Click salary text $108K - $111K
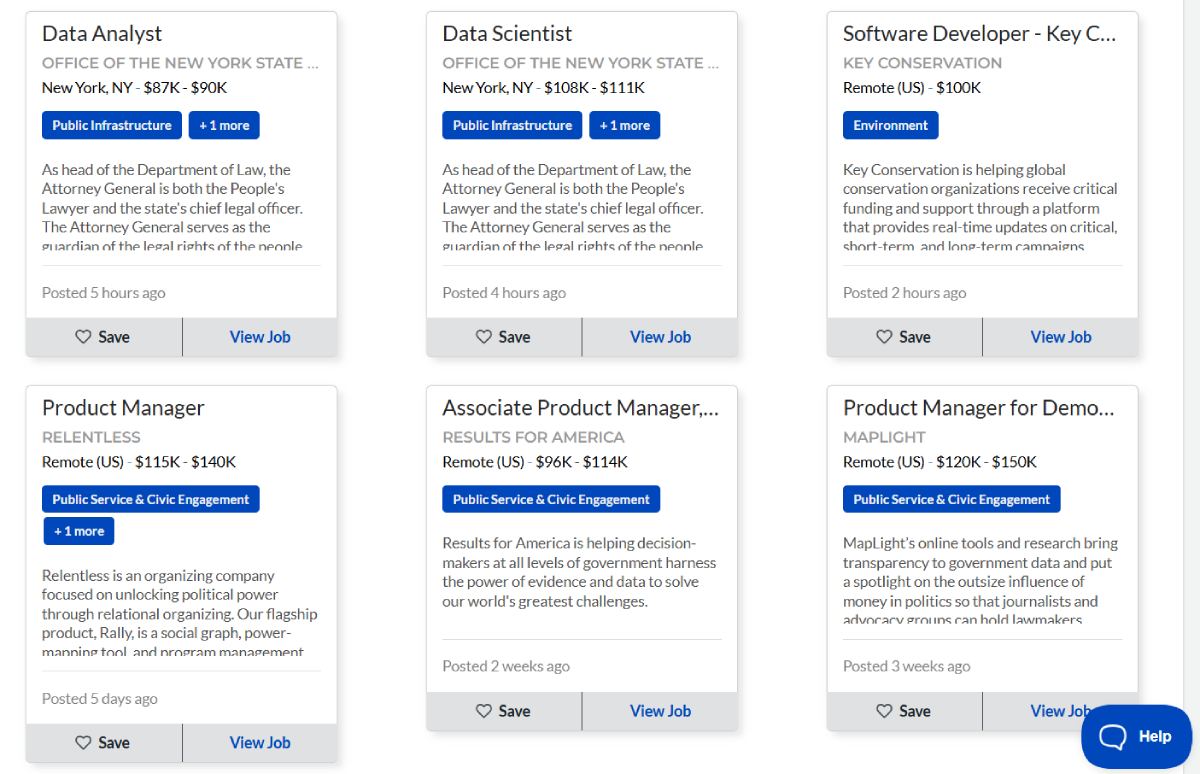 594,87
